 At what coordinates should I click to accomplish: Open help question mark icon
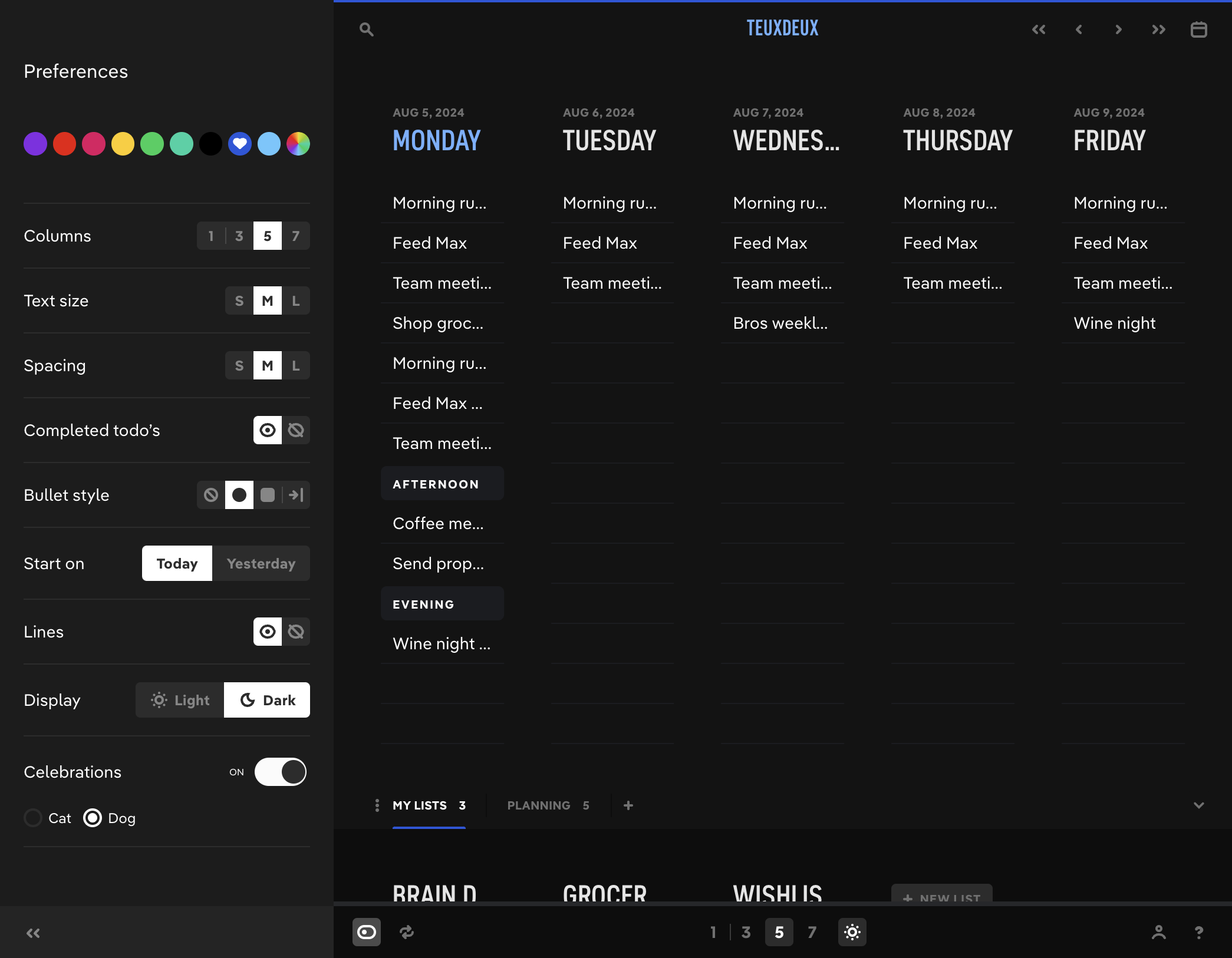tap(1198, 932)
